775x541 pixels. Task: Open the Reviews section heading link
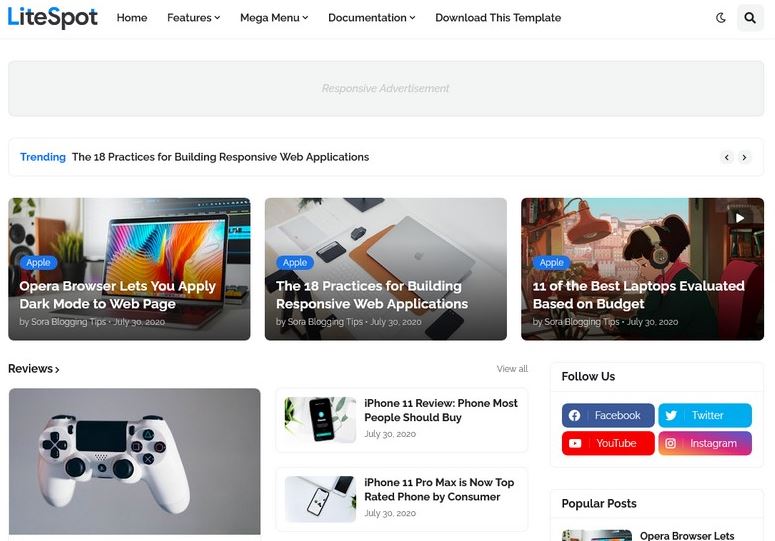(34, 369)
